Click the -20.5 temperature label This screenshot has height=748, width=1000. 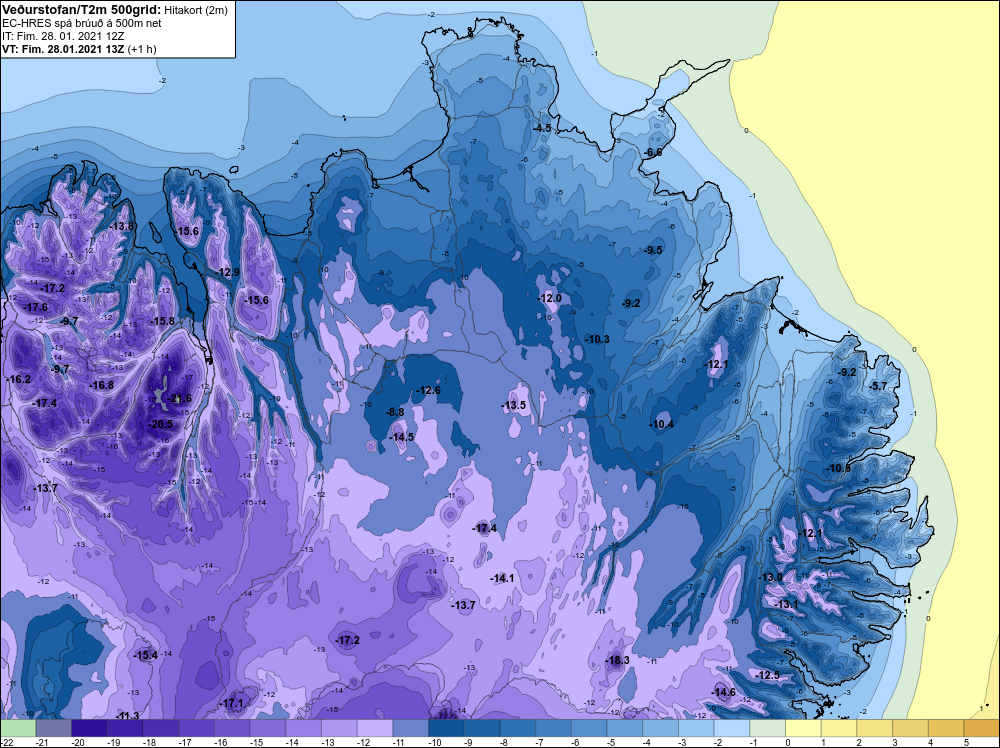tap(161, 424)
